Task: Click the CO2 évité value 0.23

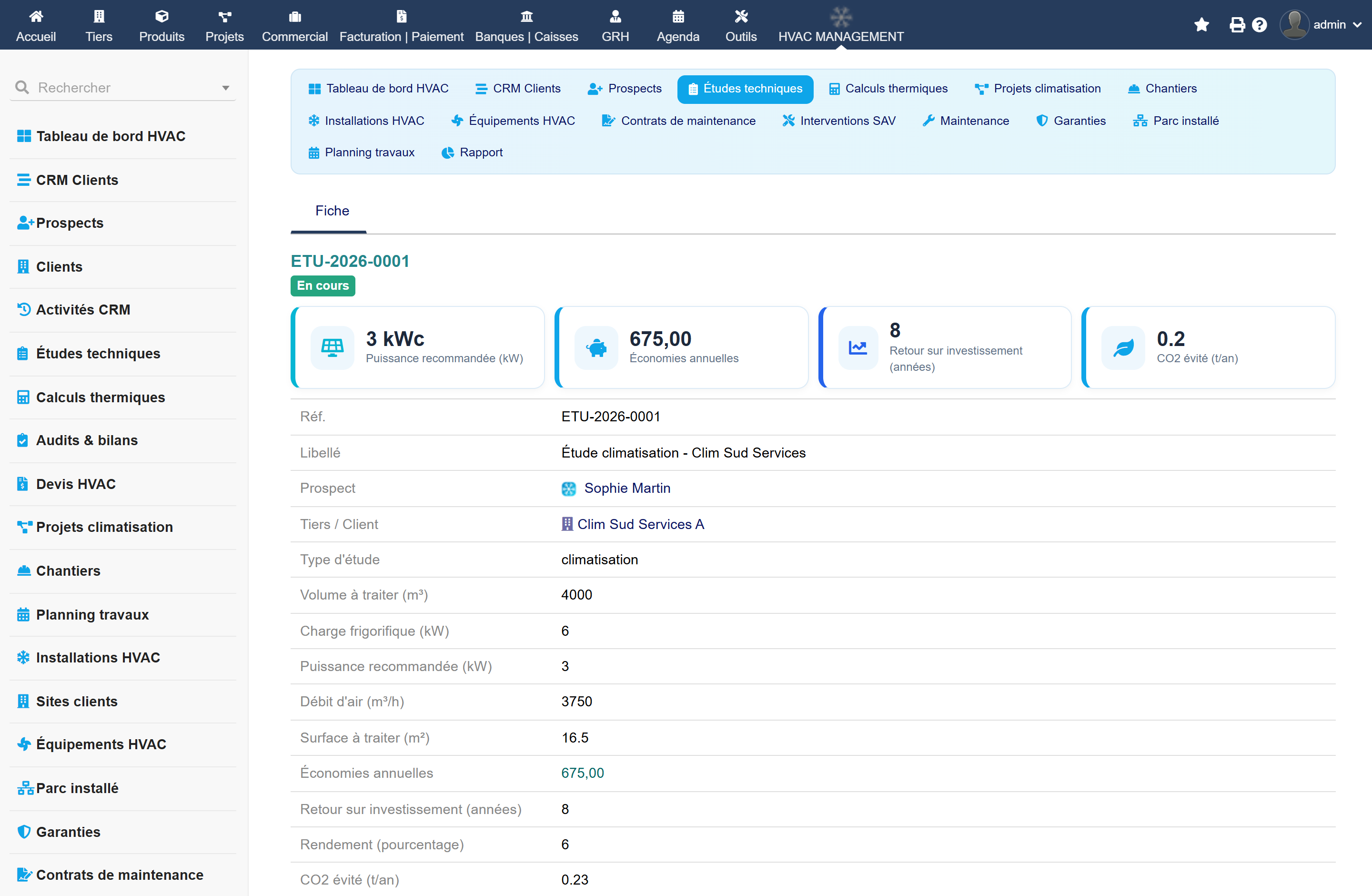Action: pos(575,880)
